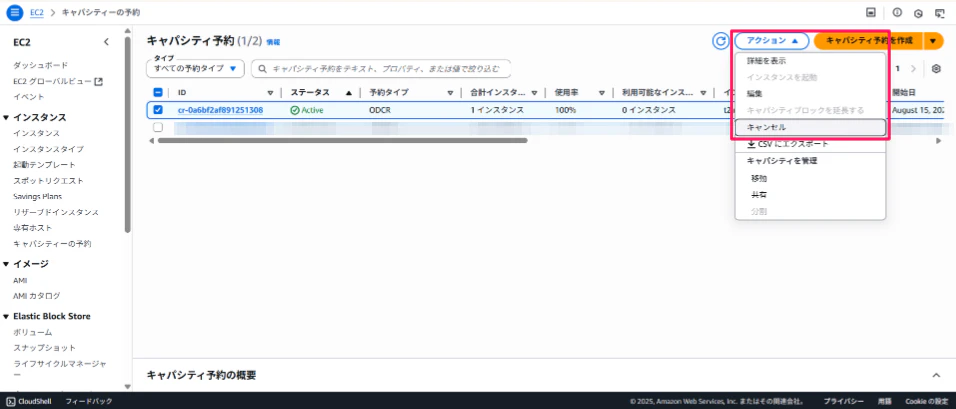The width and height of the screenshot is (956, 409).
Task: Open dropdown arrow beside キャパシティ予約を作成
Action: pos(933,41)
